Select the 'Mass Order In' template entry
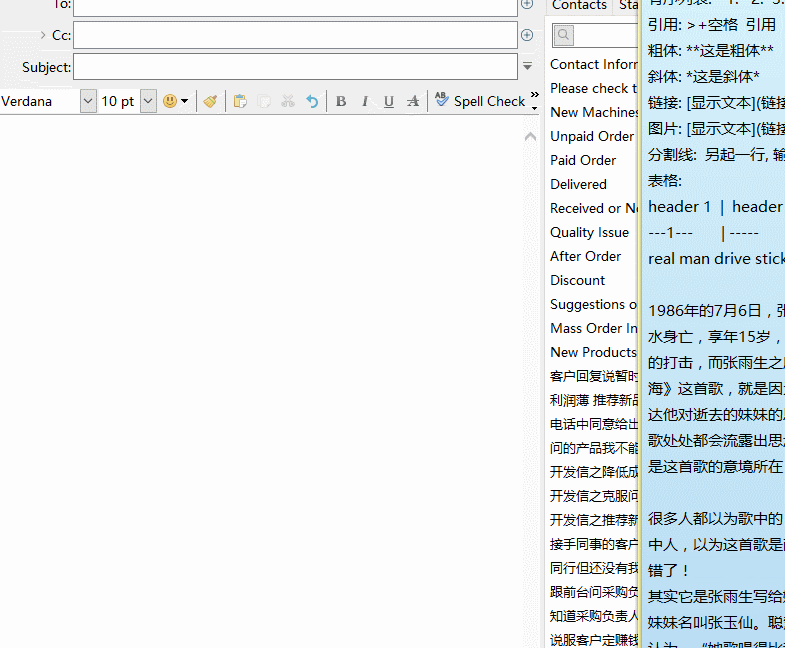 594,329
